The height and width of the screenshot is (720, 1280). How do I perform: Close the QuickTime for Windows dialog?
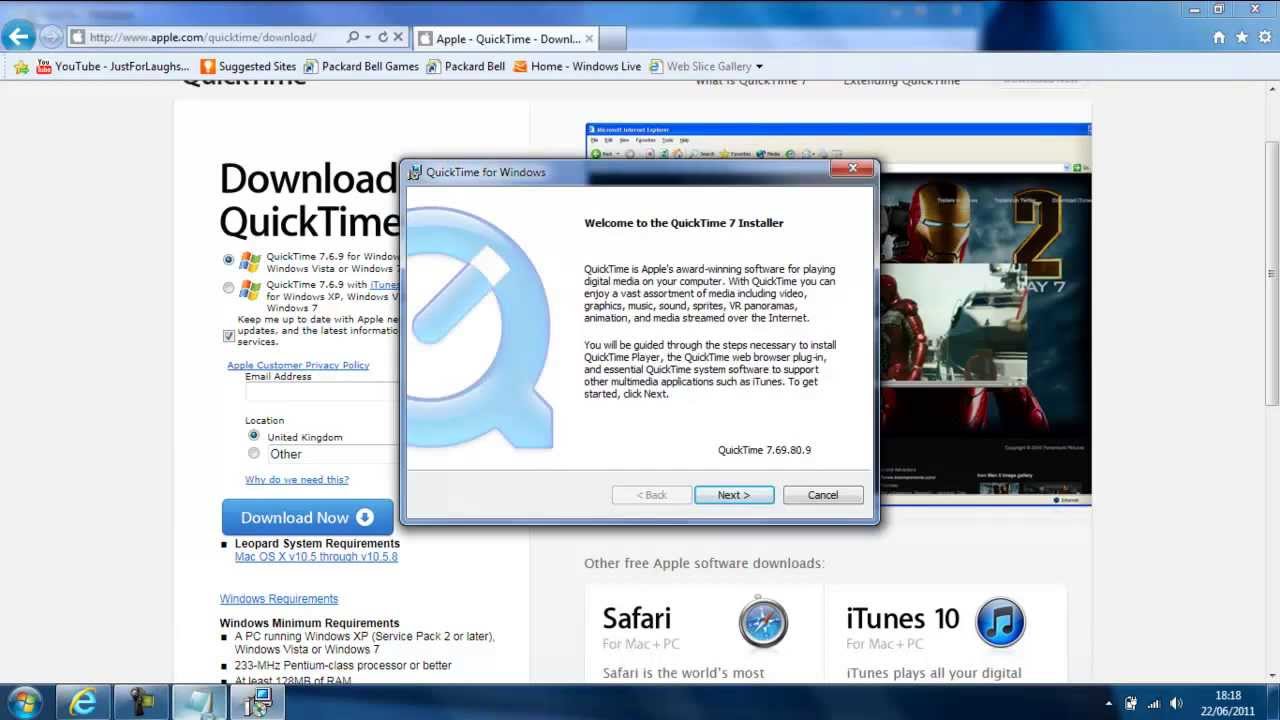pyautogui.click(x=852, y=169)
